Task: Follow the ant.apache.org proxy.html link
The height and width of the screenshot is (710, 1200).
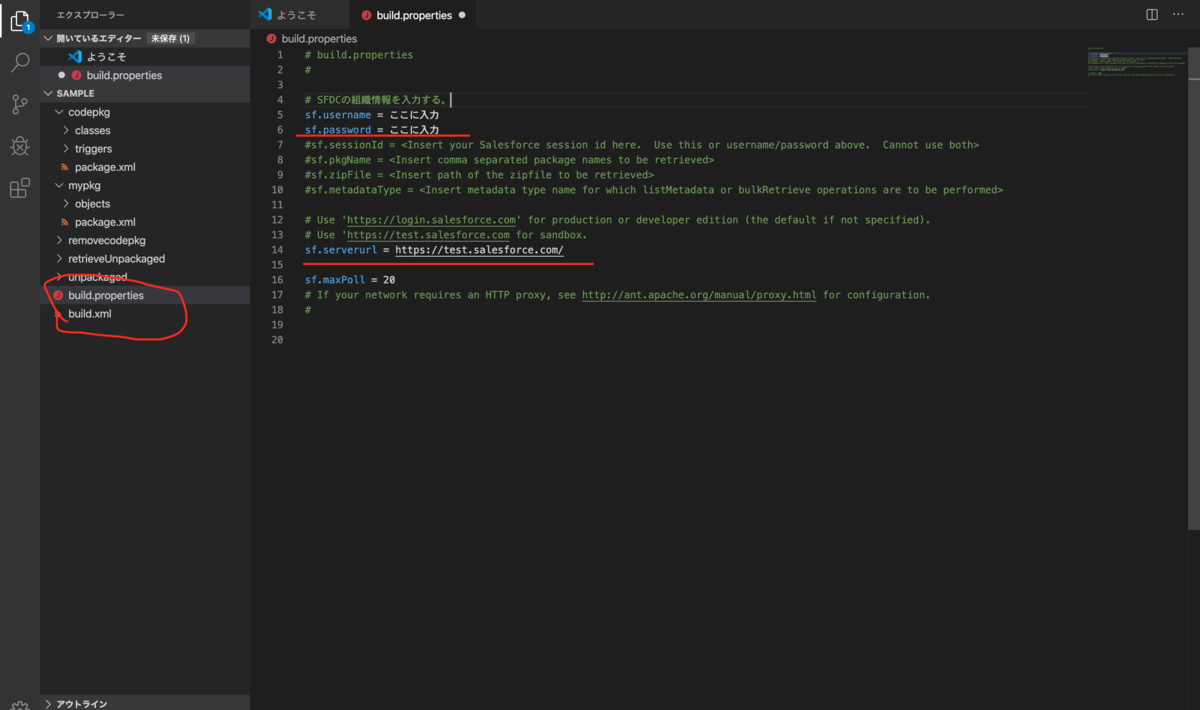Action: coord(699,295)
